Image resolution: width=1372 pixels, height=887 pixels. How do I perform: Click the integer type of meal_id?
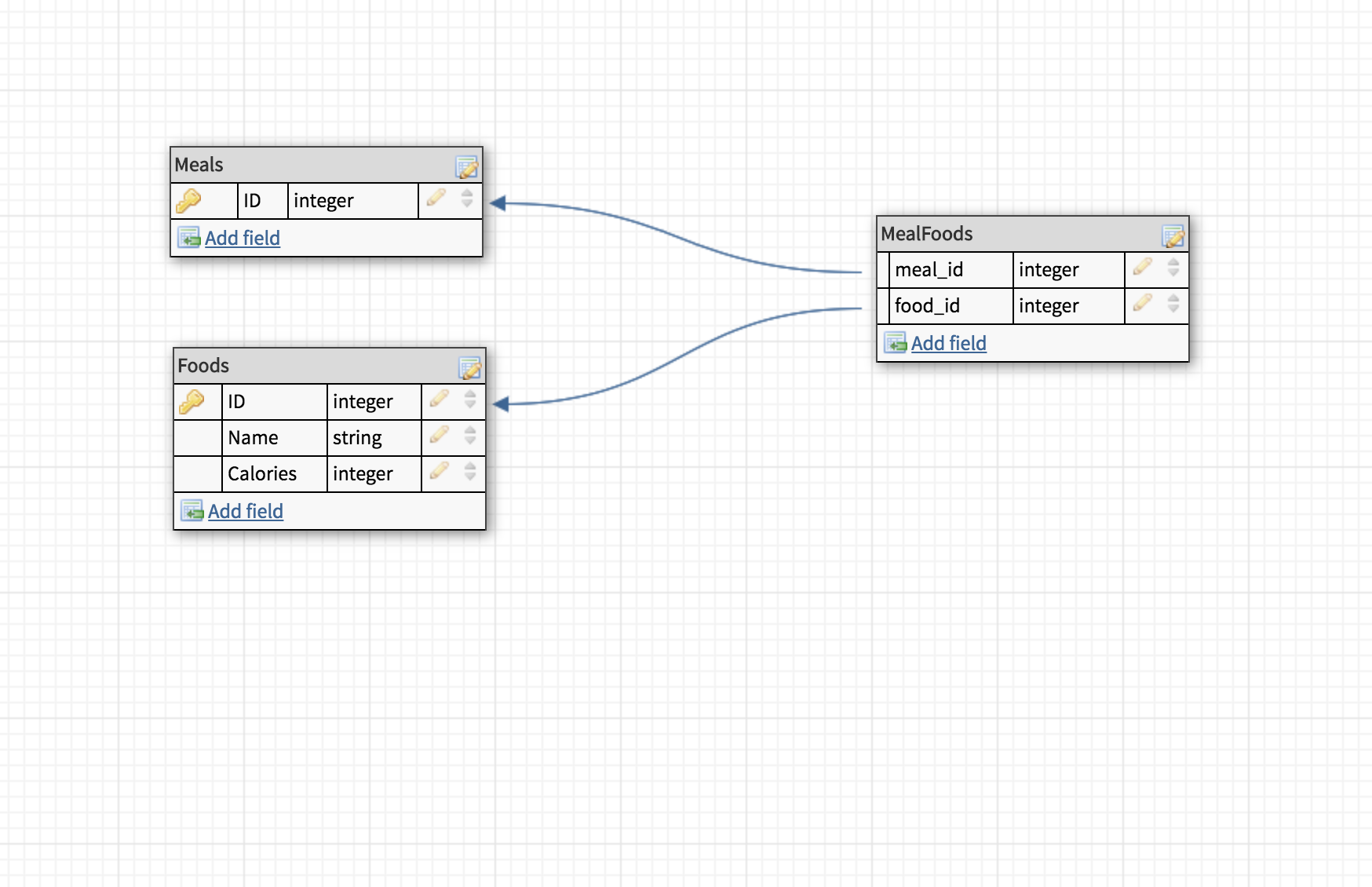(1049, 270)
